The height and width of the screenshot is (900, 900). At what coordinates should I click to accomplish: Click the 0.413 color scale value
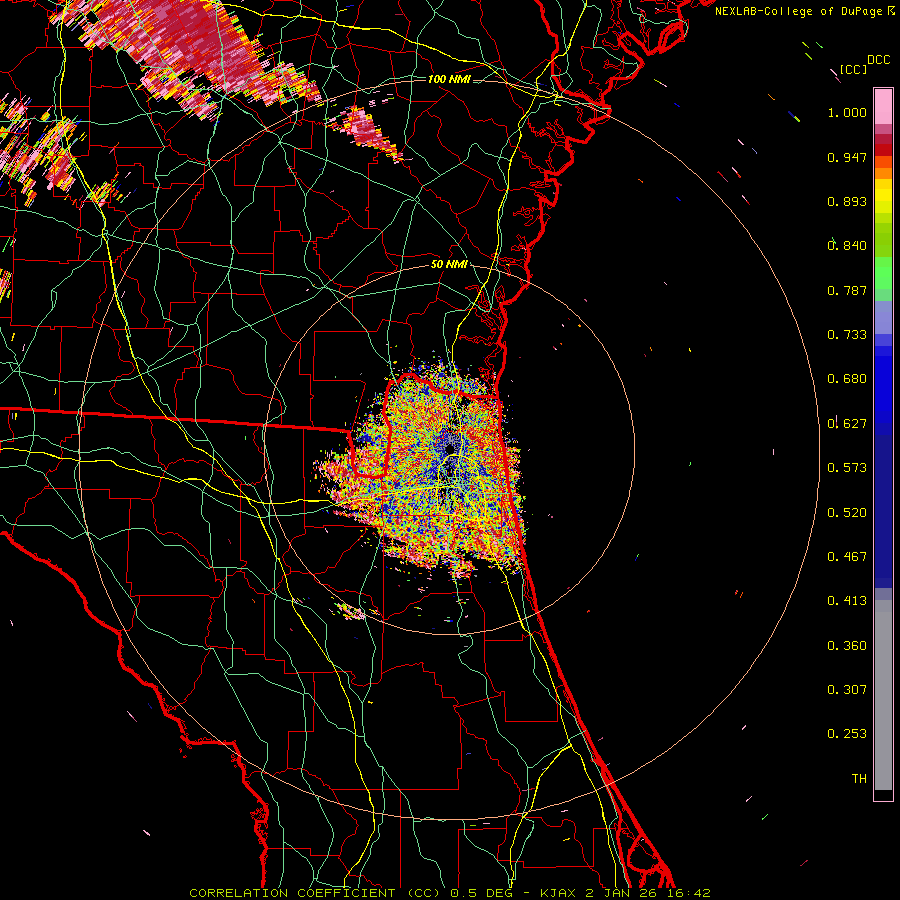coord(847,601)
